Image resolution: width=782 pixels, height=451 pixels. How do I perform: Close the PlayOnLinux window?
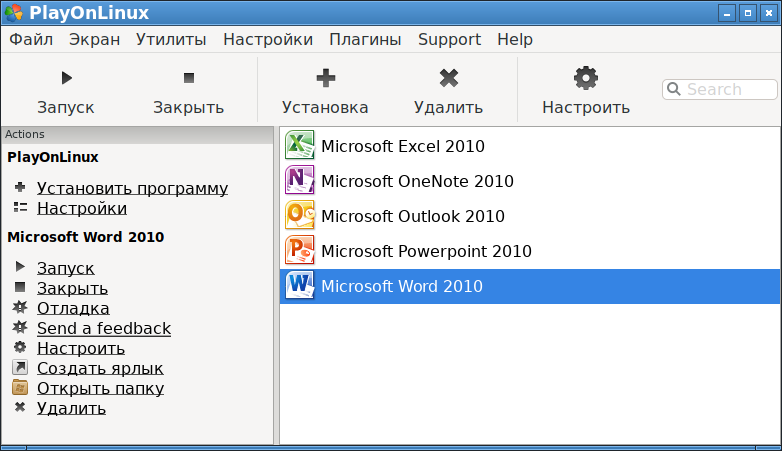(x=769, y=13)
